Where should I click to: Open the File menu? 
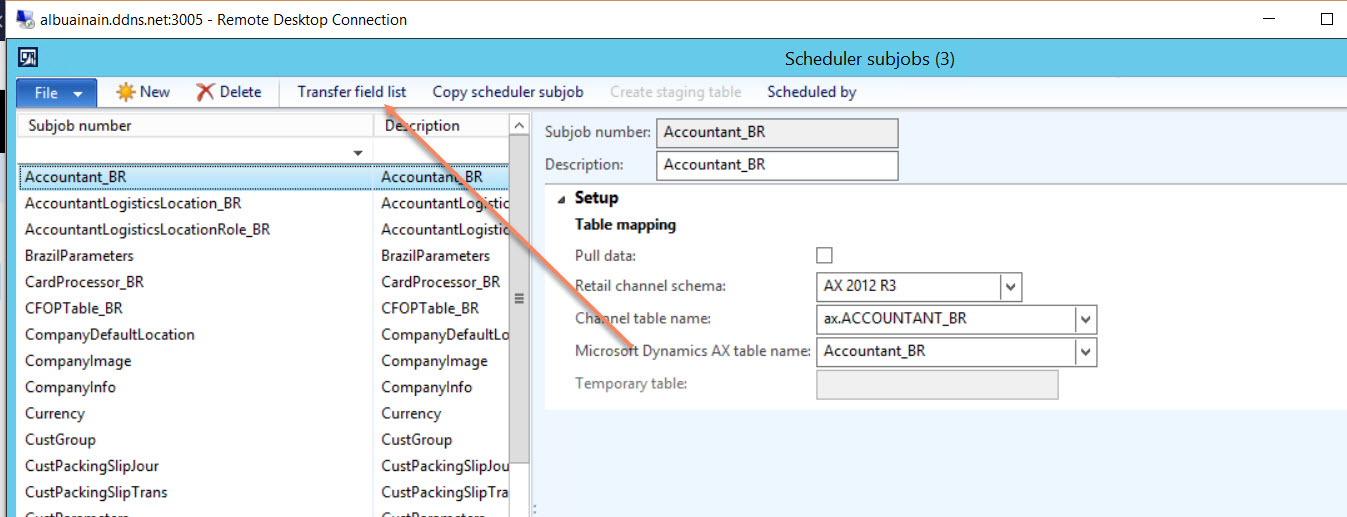[x=56, y=93]
